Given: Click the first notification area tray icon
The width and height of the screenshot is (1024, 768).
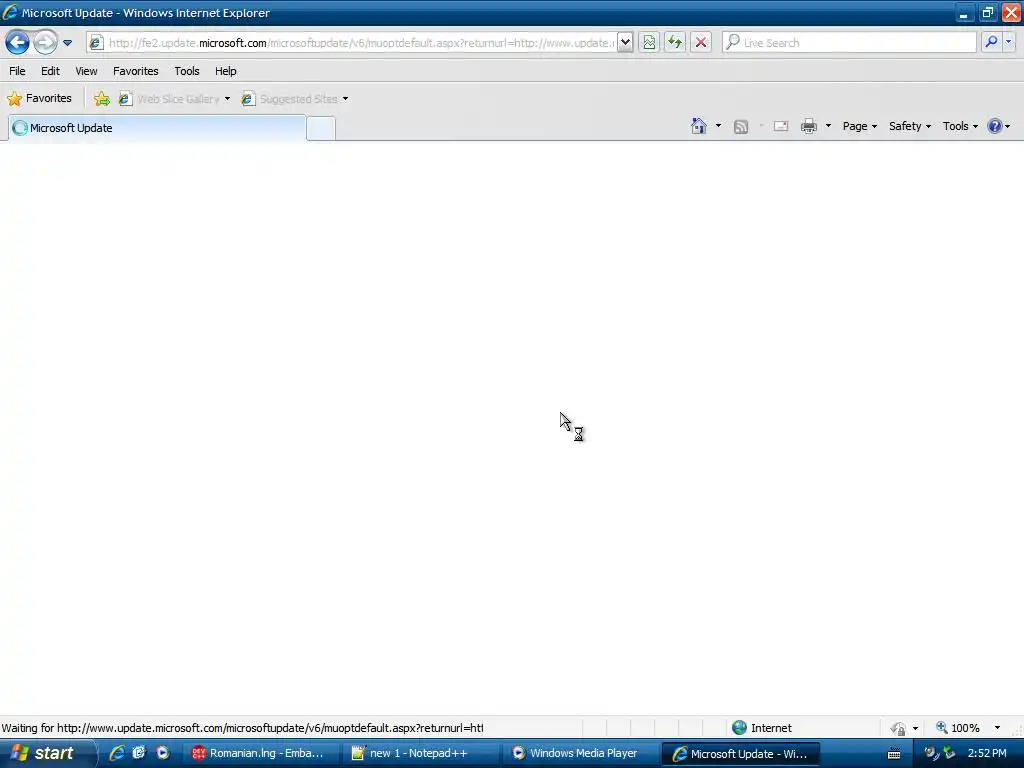Looking at the screenshot, I should tap(930, 754).
